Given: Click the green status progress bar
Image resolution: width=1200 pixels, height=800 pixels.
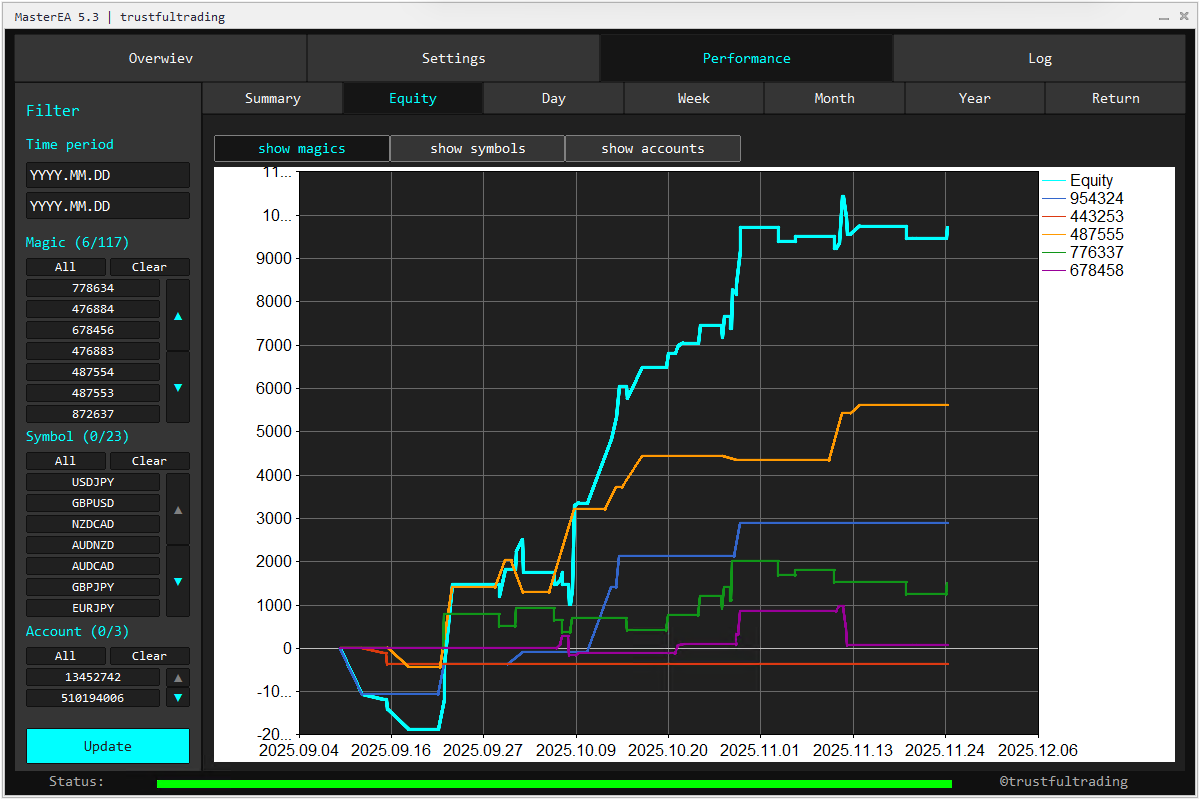Looking at the screenshot, I should (x=554, y=784).
